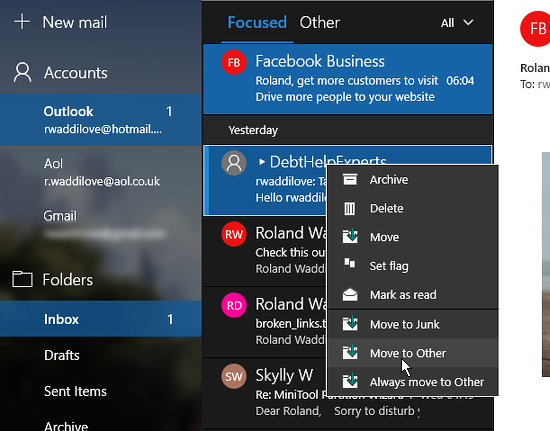Open the email with broken_links attachment

(266, 322)
